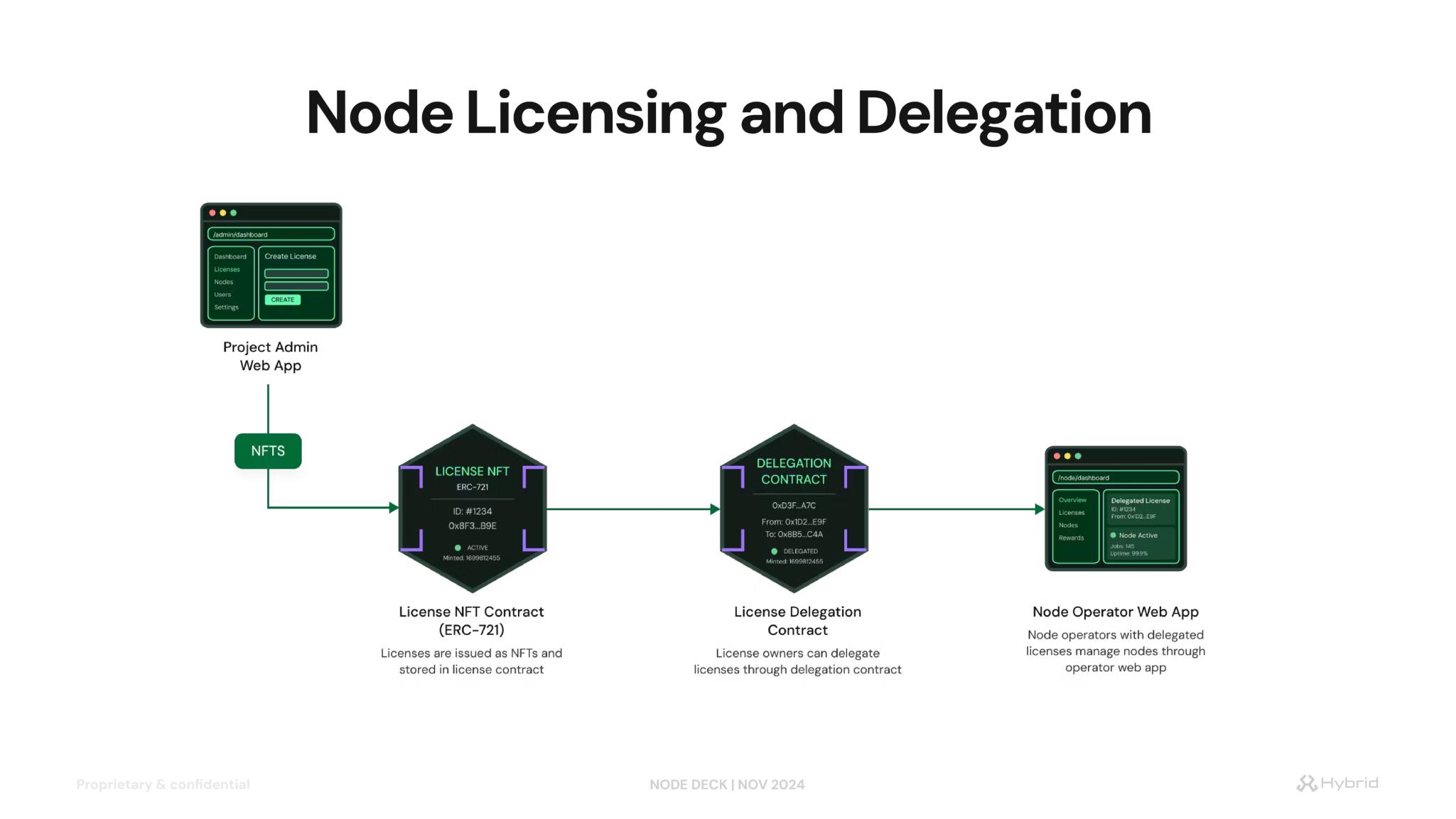Open Dashboard in the admin sidebar
1456x819 pixels.
coord(230,256)
